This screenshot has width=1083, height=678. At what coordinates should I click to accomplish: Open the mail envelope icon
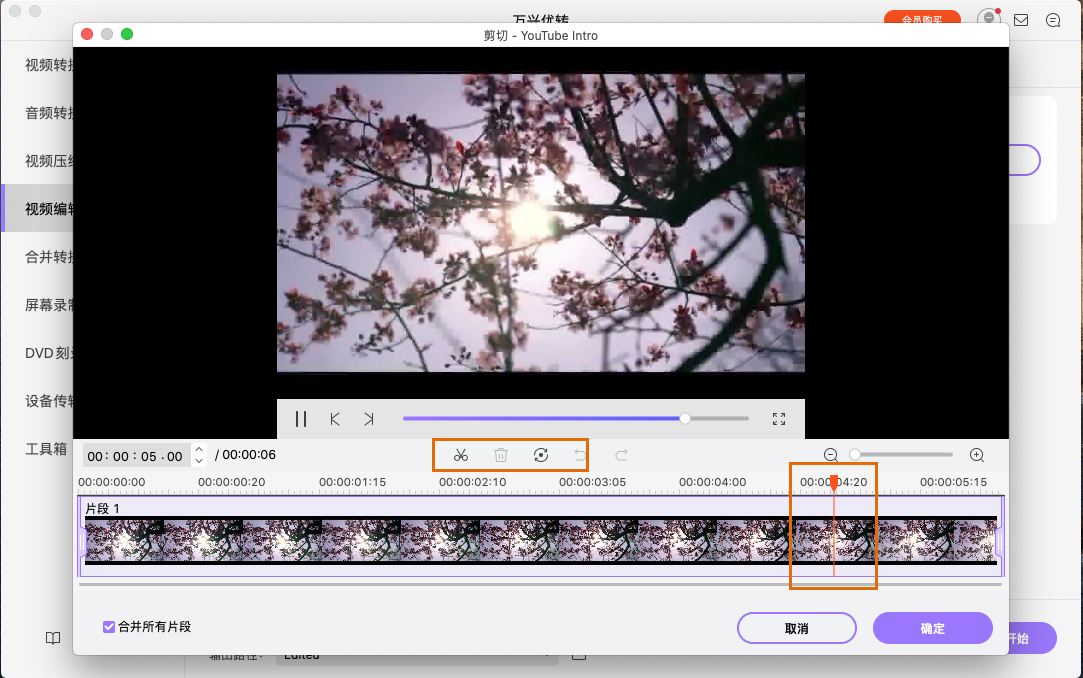click(x=1021, y=19)
